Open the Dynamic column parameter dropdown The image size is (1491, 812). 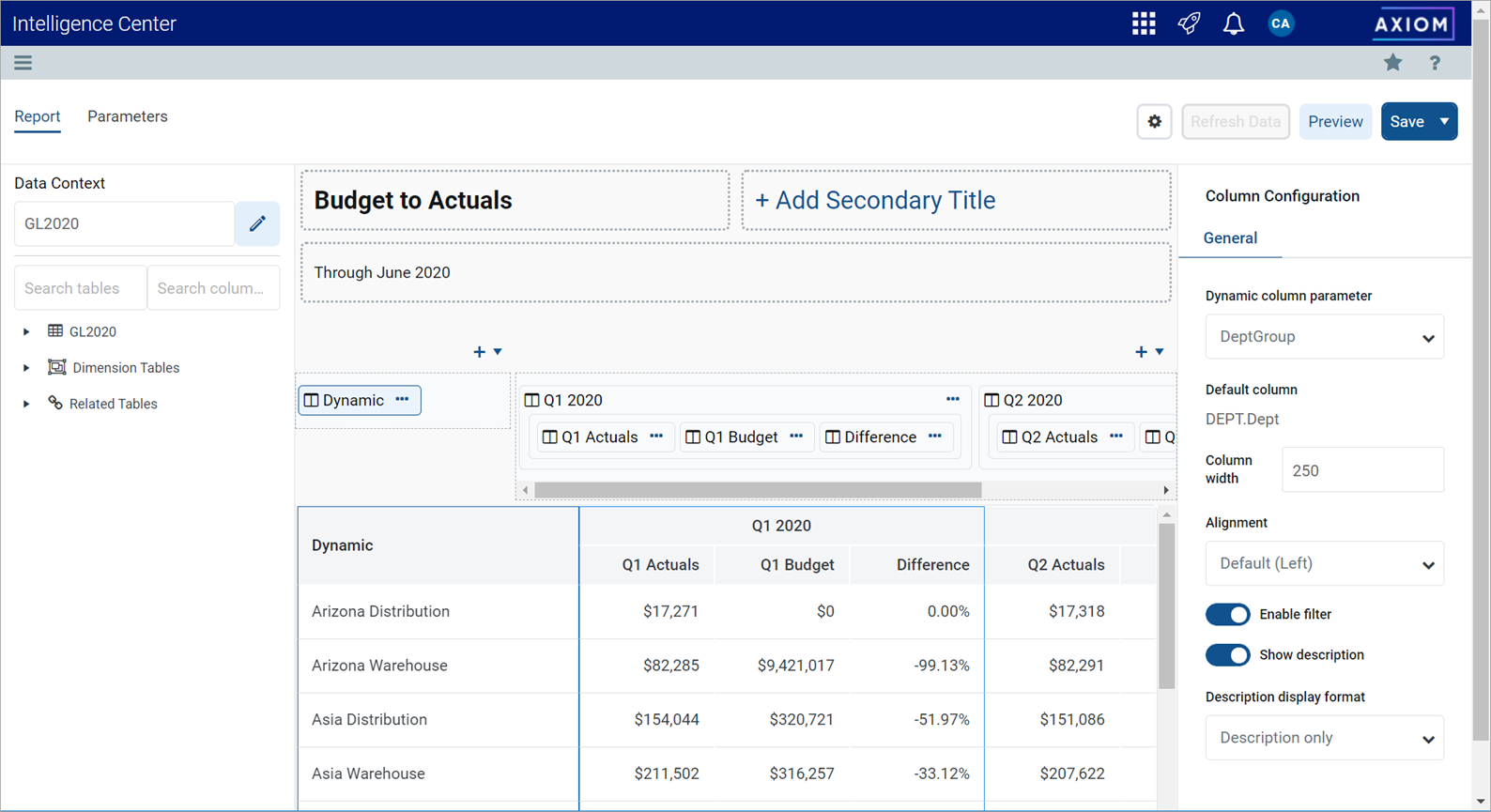coord(1324,337)
